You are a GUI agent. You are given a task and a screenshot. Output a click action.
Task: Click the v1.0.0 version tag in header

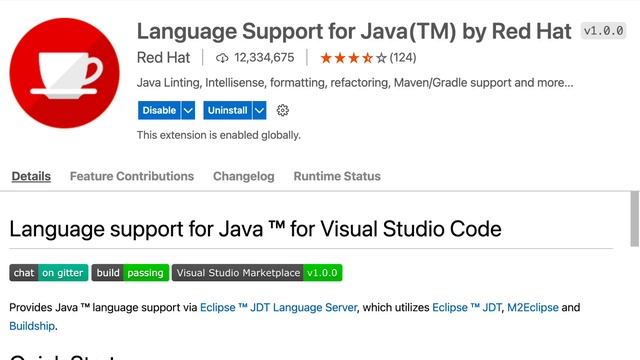(x=604, y=31)
